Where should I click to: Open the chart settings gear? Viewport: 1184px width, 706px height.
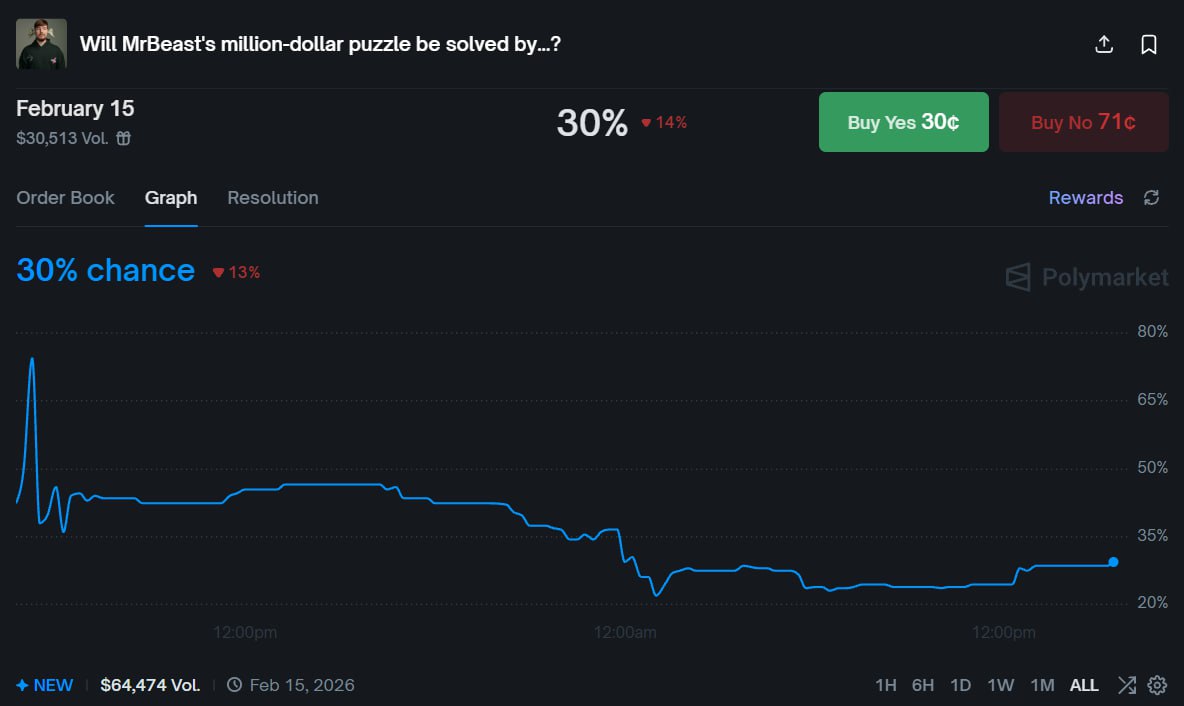[1157, 685]
